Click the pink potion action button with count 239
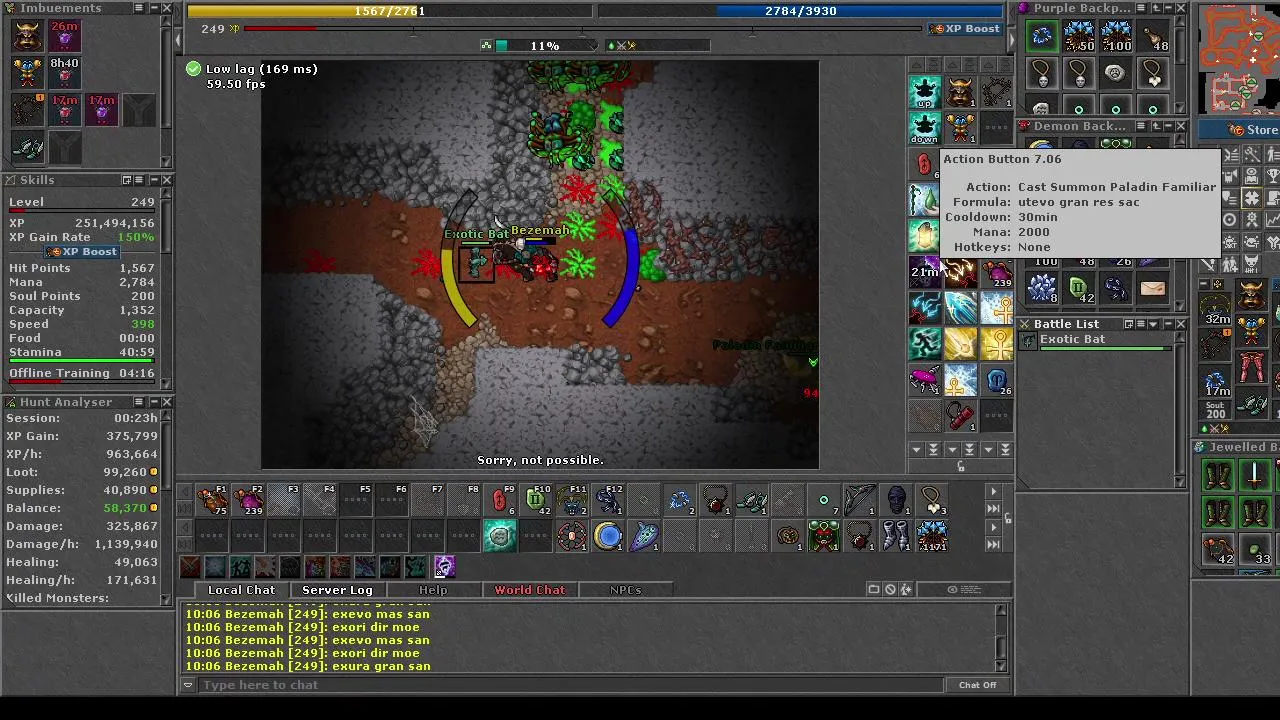The width and height of the screenshot is (1280, 720). [996, 272]
